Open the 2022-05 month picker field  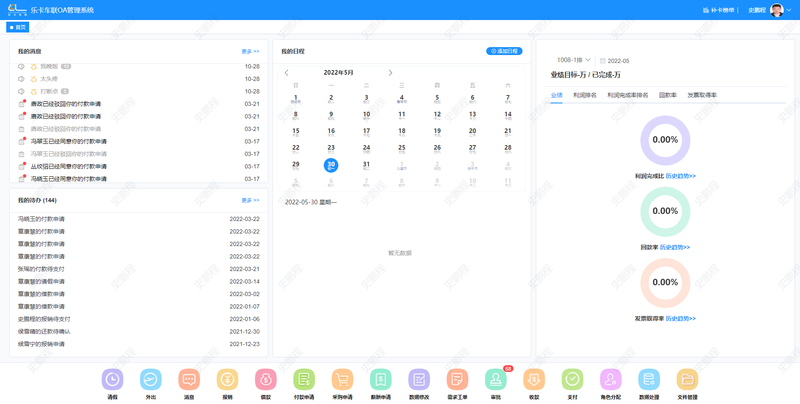click(618, 61)
